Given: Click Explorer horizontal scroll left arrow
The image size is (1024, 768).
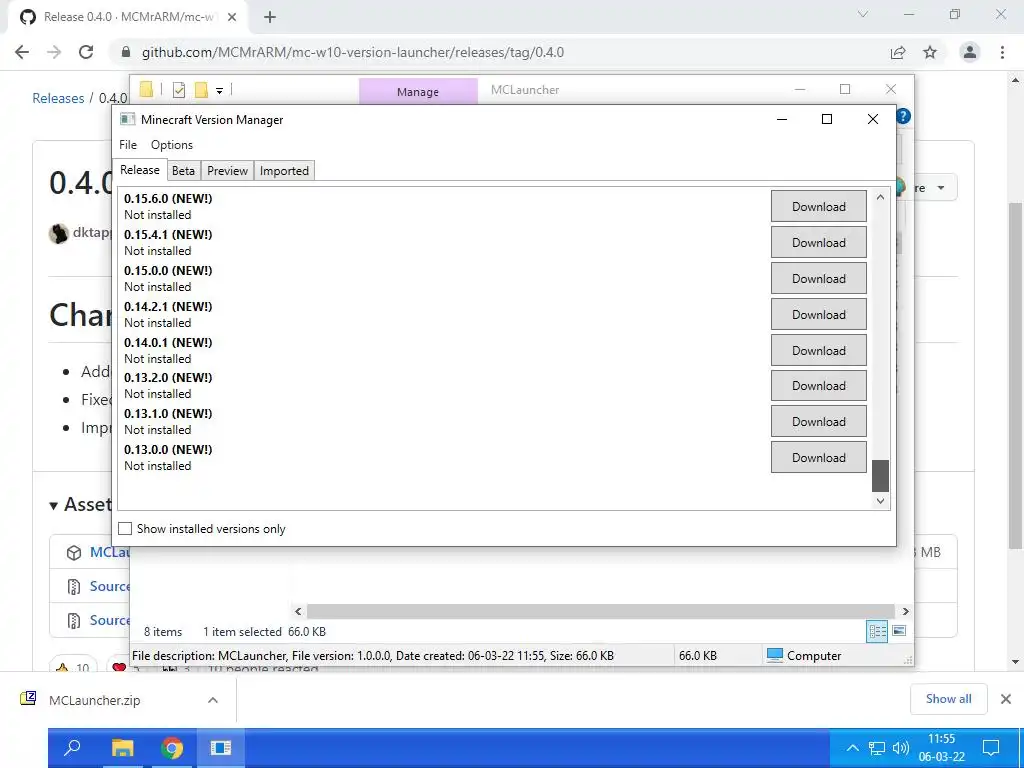Looking at the screenshot, I should pos(298,611).
